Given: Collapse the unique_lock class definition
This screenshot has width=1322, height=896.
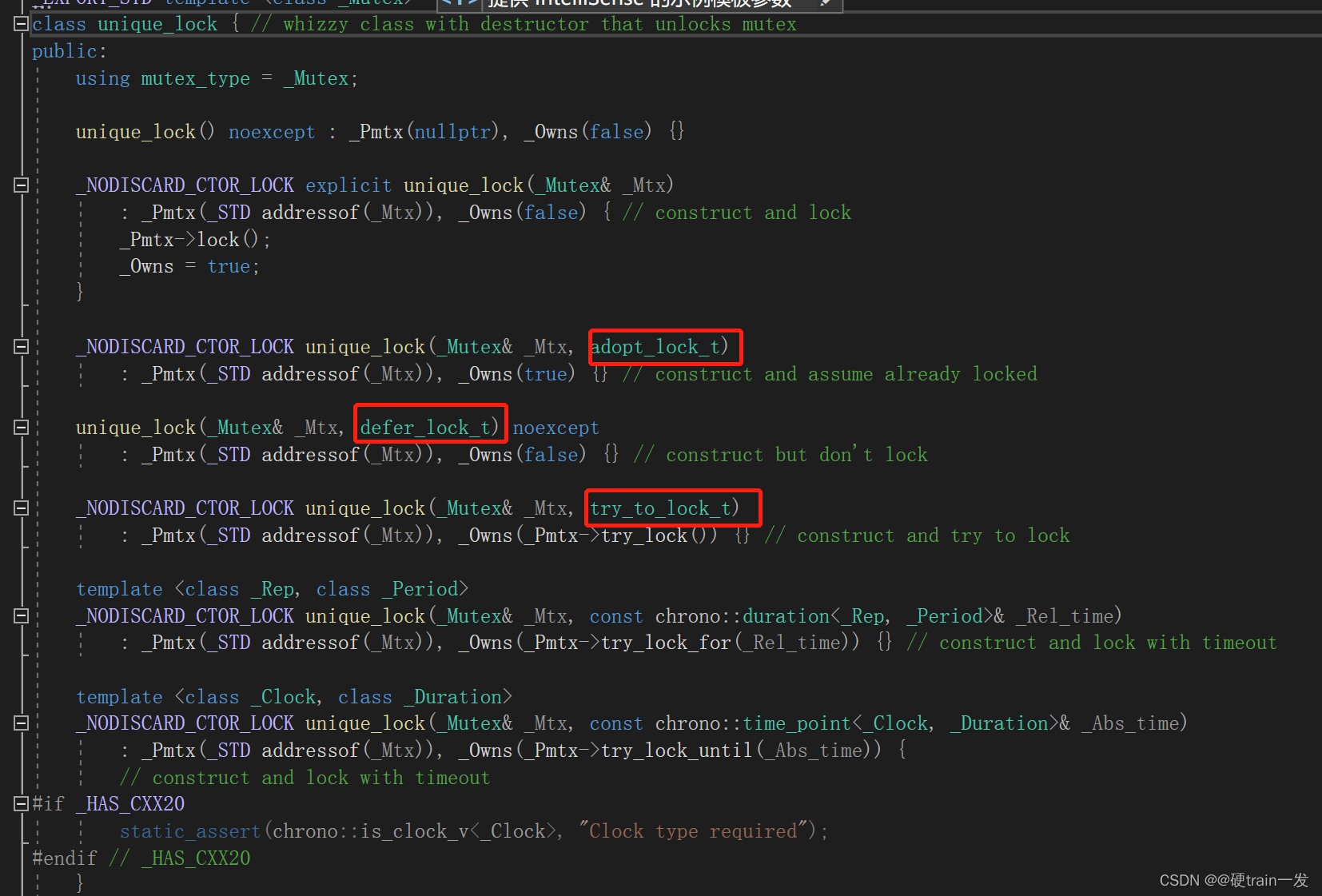Looking at the screenshot, I should 20,23.
